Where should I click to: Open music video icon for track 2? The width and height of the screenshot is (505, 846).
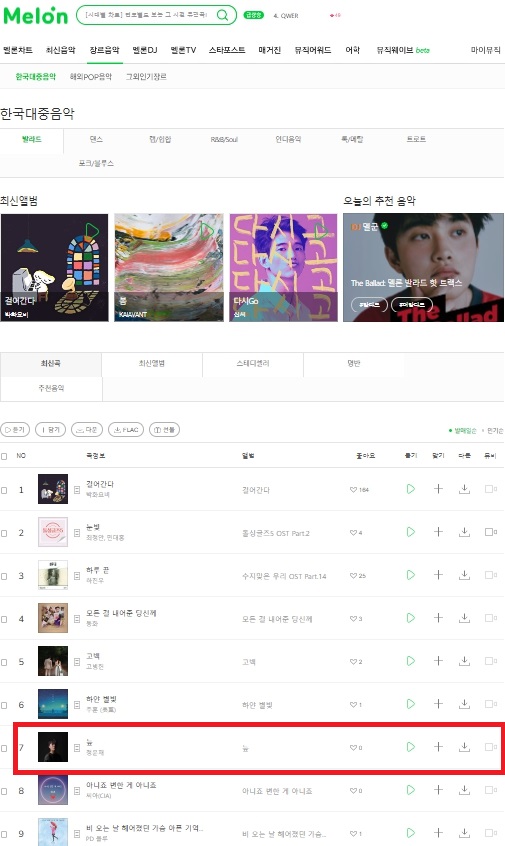tap(490, 532)
